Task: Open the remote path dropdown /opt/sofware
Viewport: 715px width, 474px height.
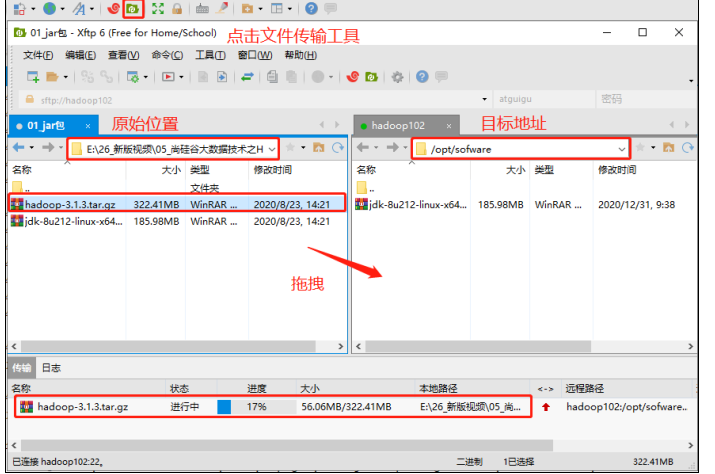Action: click(x=622, y=149)
